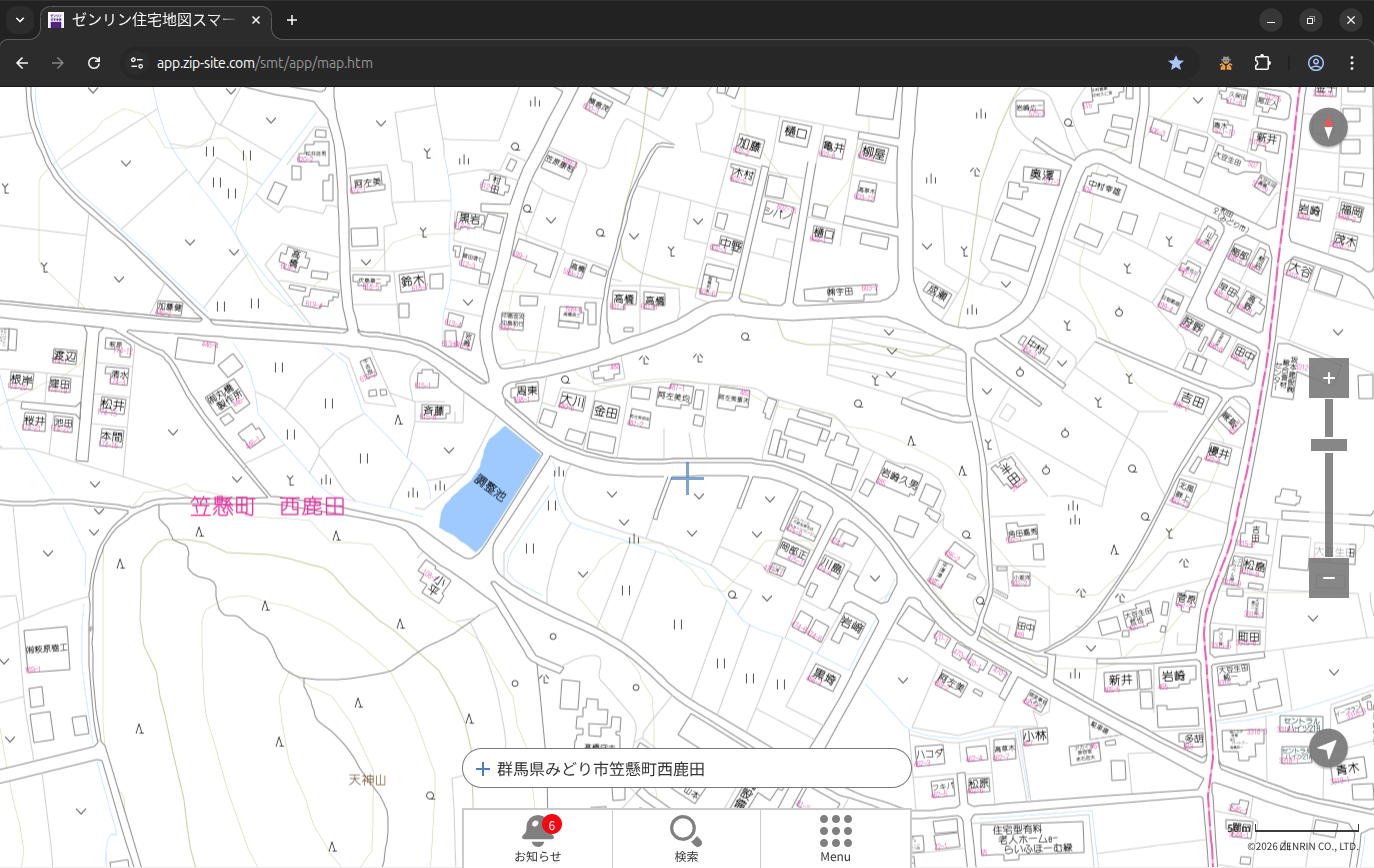Bookmark this page with the star icon
The image size is (1374, 868).
(x=1176, y=63)
